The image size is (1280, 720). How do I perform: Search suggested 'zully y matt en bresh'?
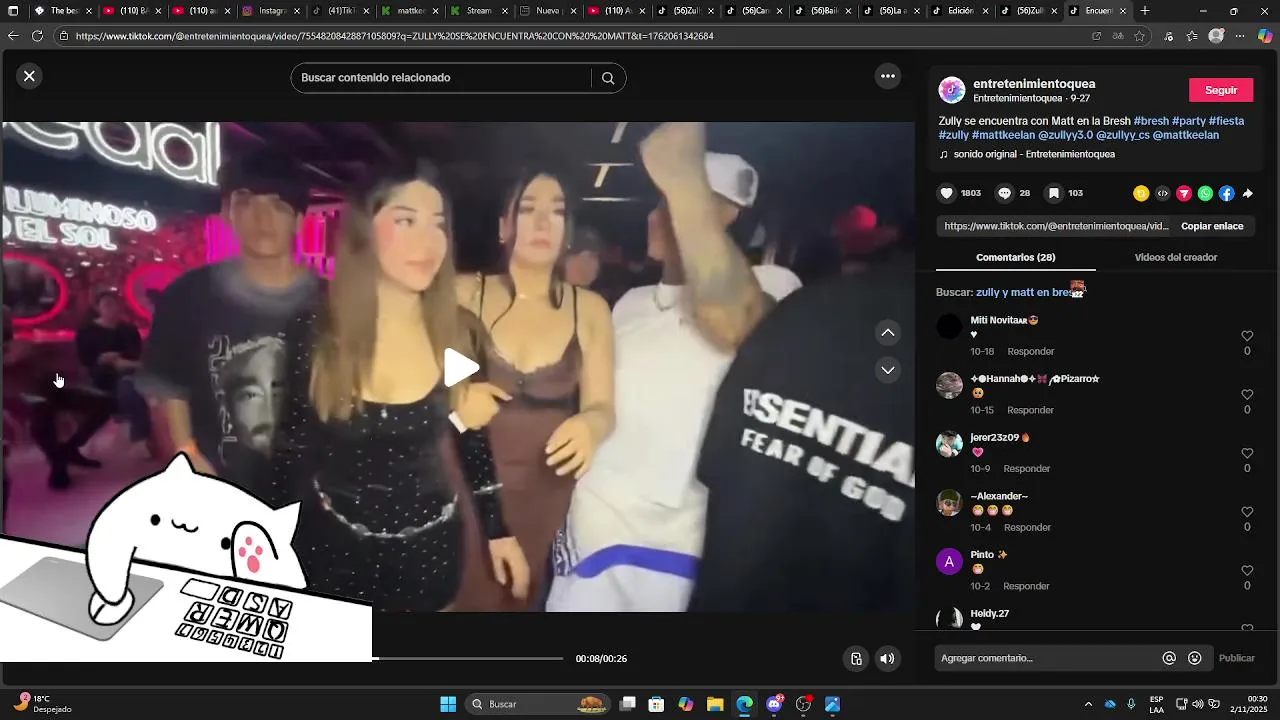(x=1025, y=292)
